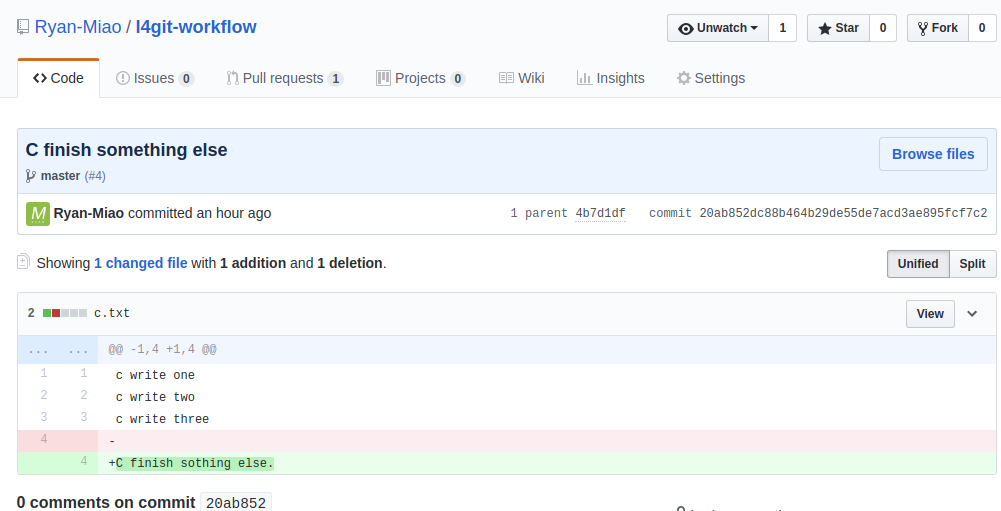Switch to the Insights tab
This screenshot has width=1001, height=511.
click(x=610, y=78)
